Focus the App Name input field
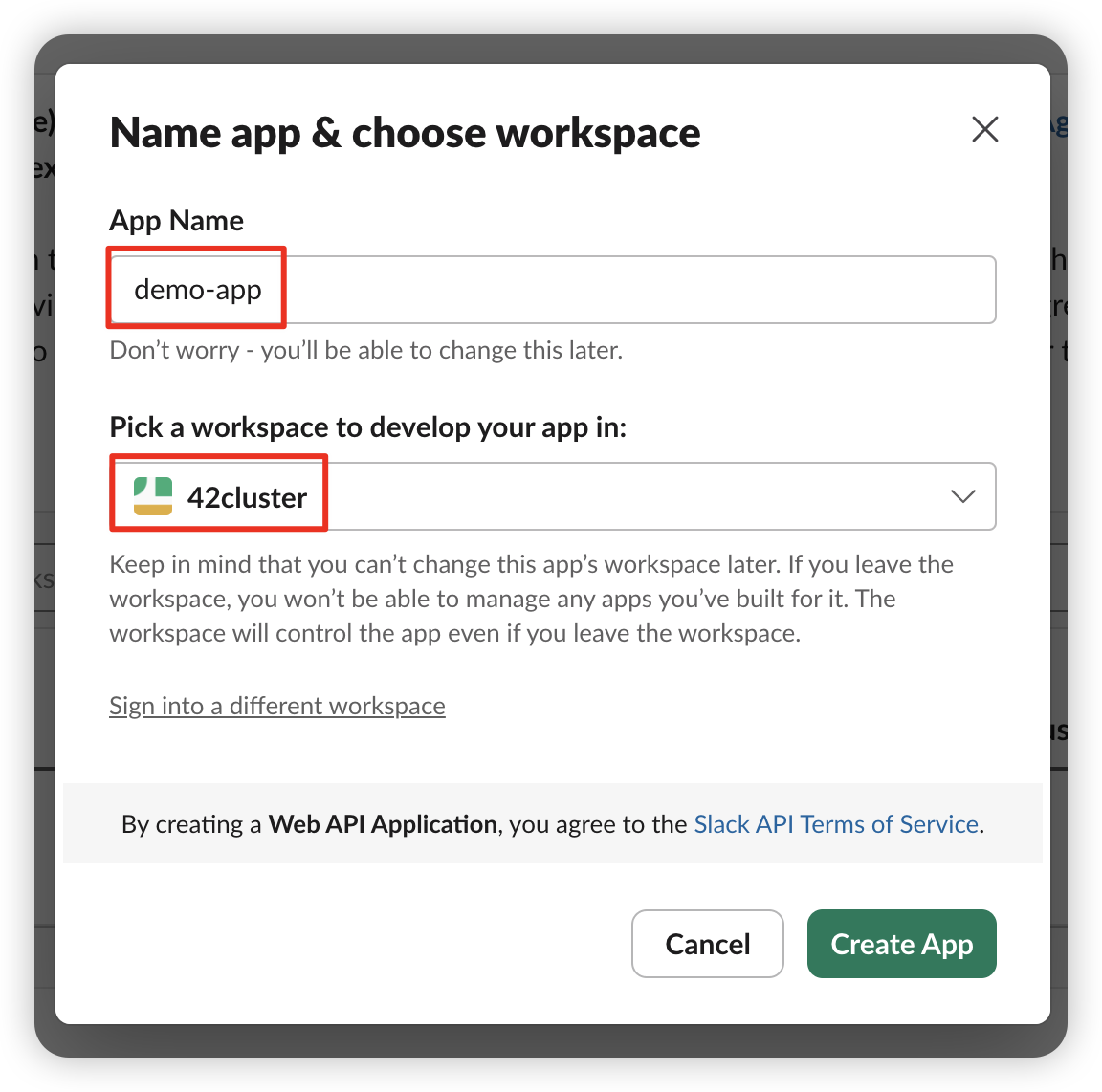This screenshot has height=1092, width=1102. coord(552,290)
